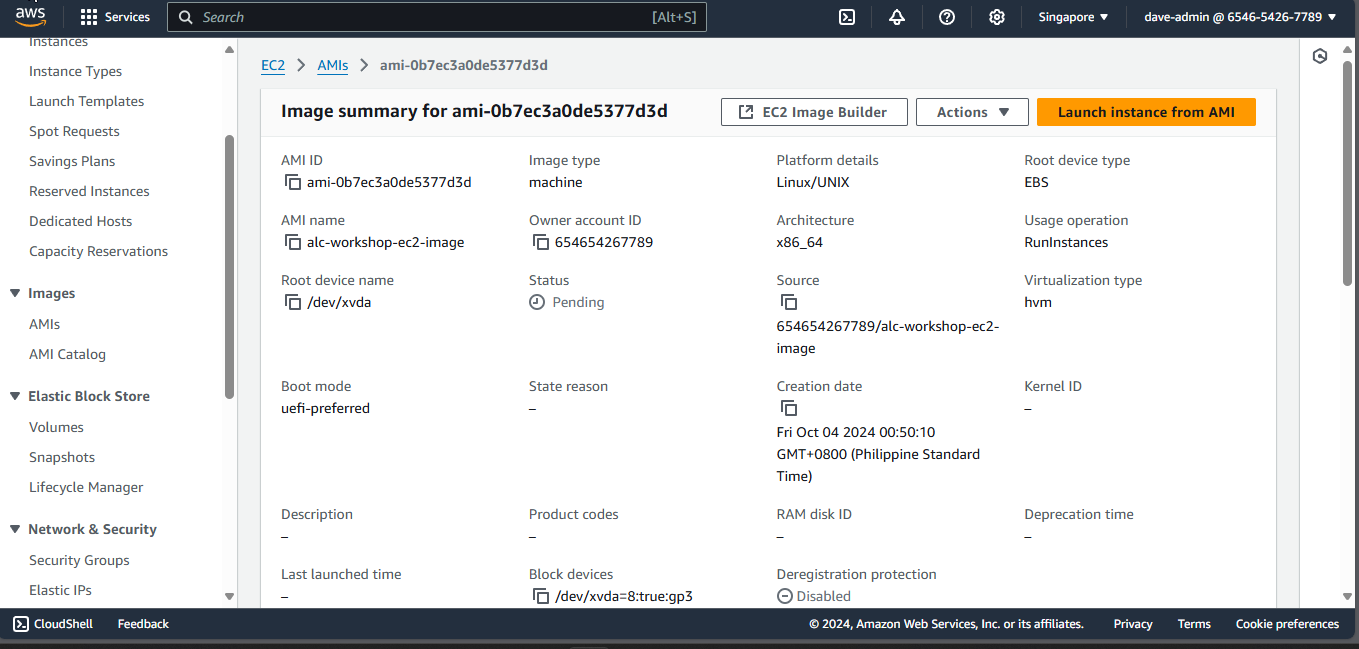Collapse the Network & Security section

click(x=15, y=529)
